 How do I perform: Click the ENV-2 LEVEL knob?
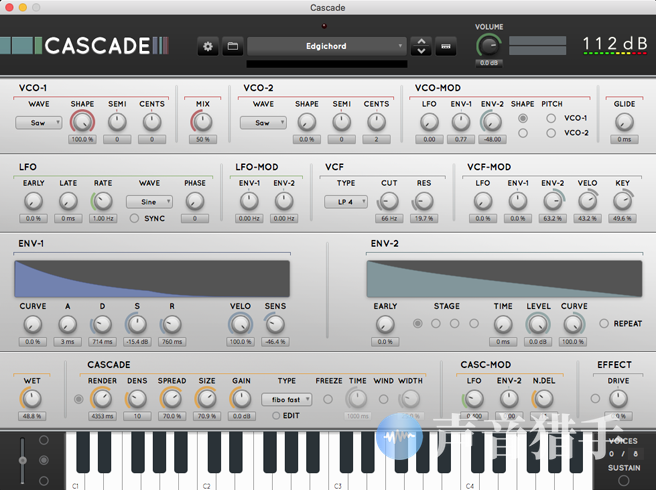(x=538, y=325)
